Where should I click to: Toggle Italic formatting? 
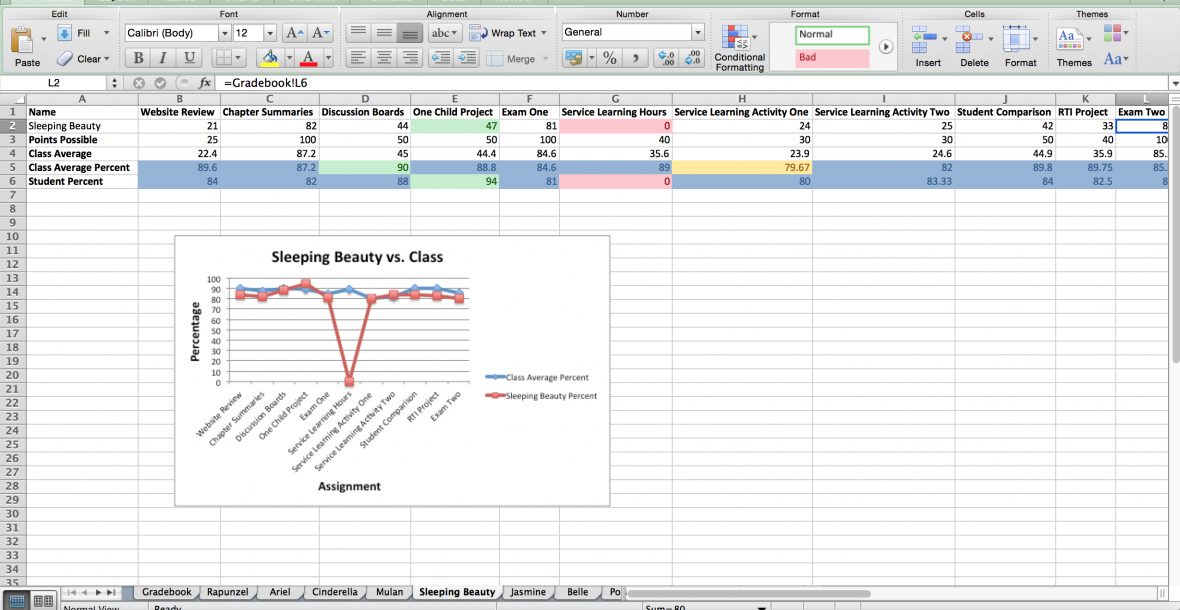pyautogui.click(x=163, y=58)
